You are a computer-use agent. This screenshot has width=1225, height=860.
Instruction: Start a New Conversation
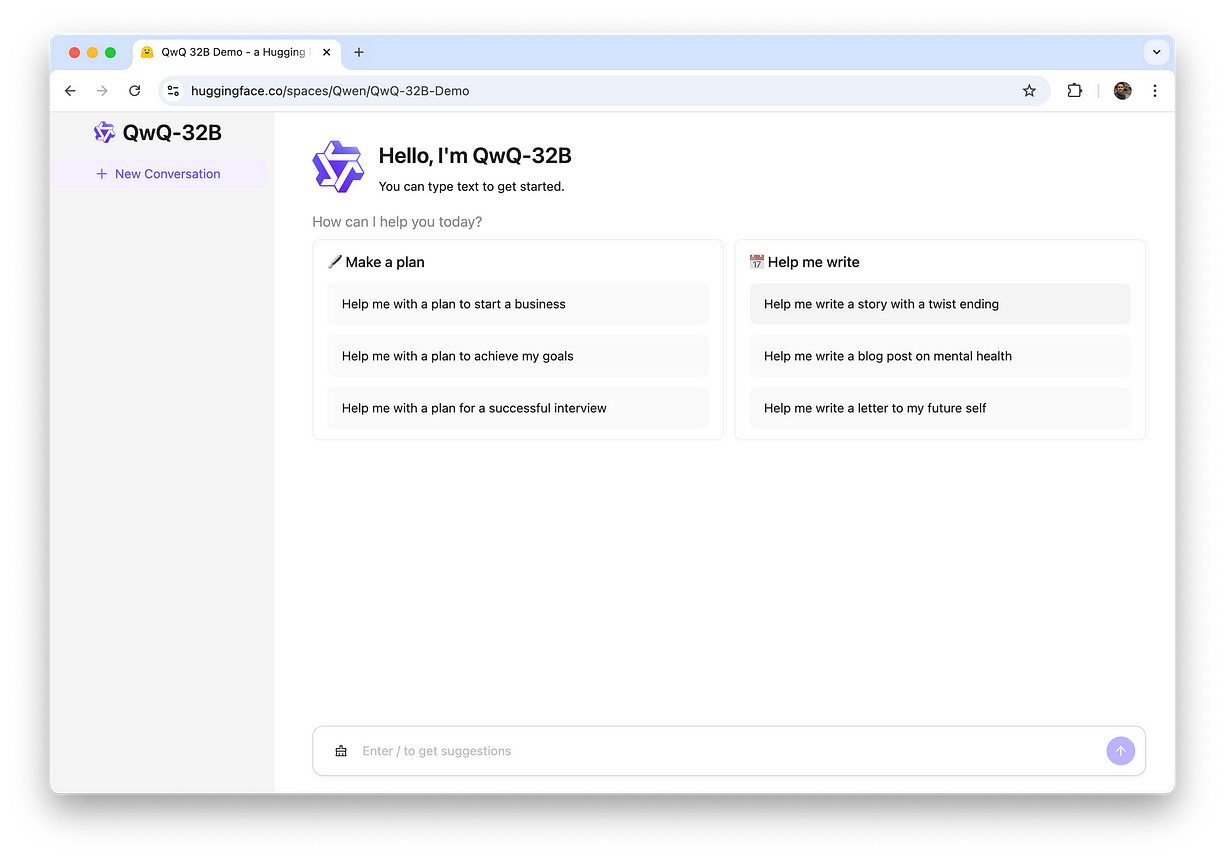click(x=158, y=174)
